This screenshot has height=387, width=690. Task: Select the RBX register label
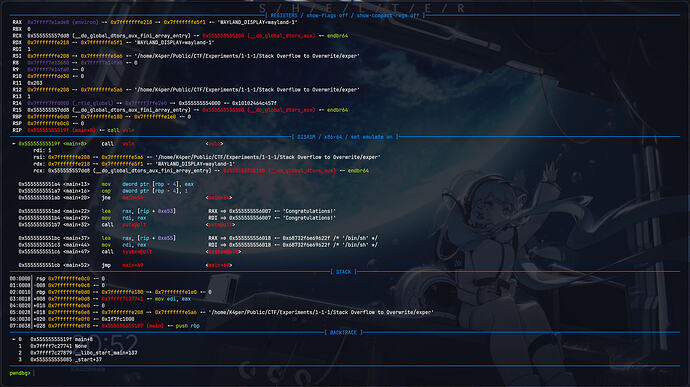(x=17, y=29)
